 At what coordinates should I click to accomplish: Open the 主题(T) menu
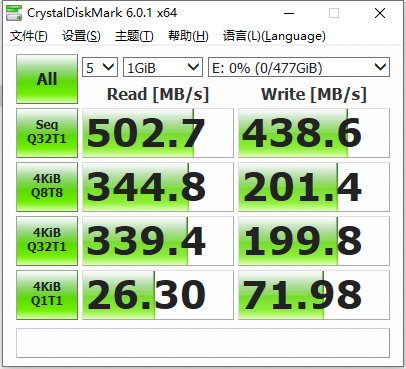pyautogui.click(x=134, y=36)
